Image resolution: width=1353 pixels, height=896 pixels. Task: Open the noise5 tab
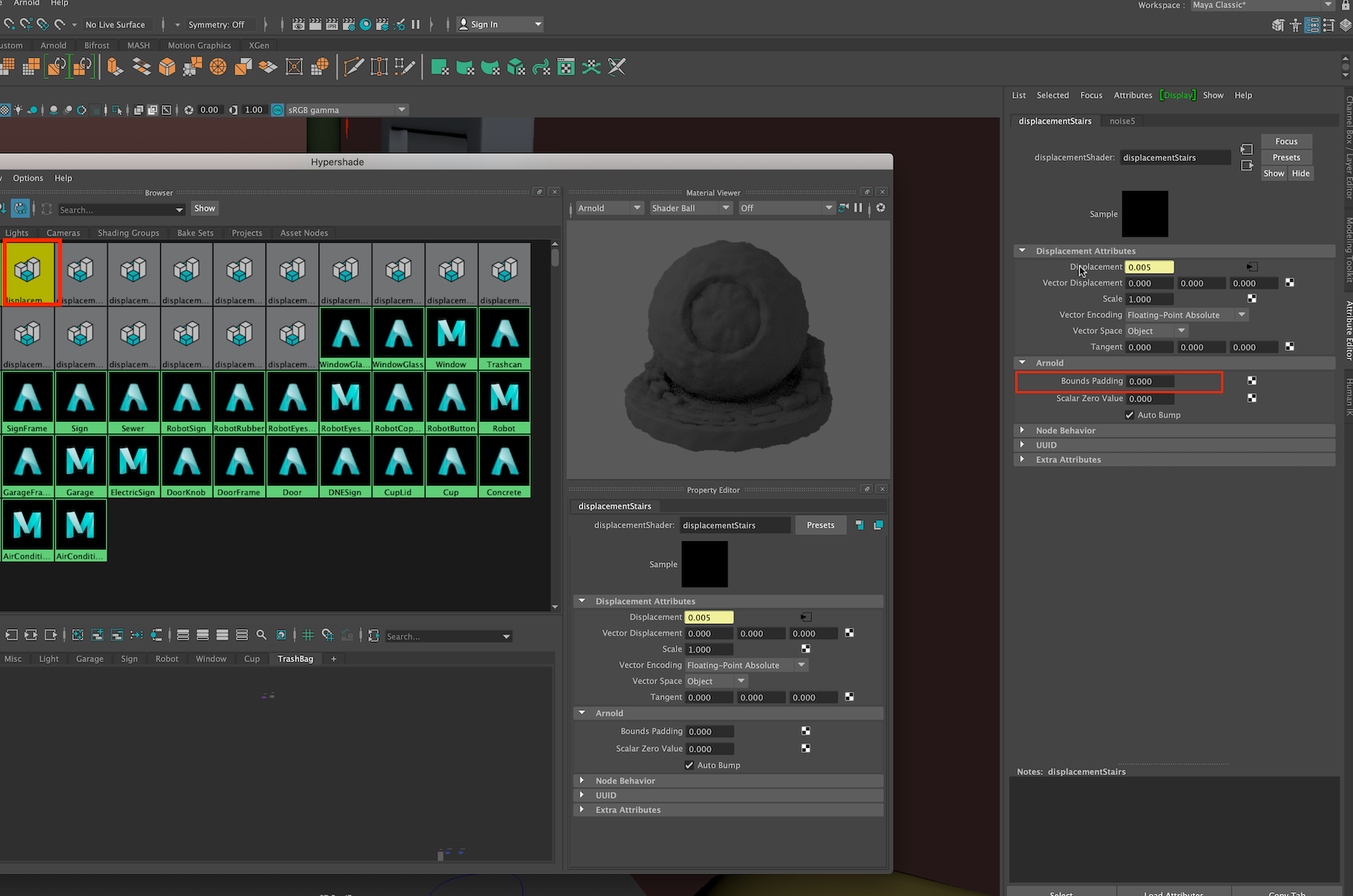pyautogui.click(x=1122, y=121)
